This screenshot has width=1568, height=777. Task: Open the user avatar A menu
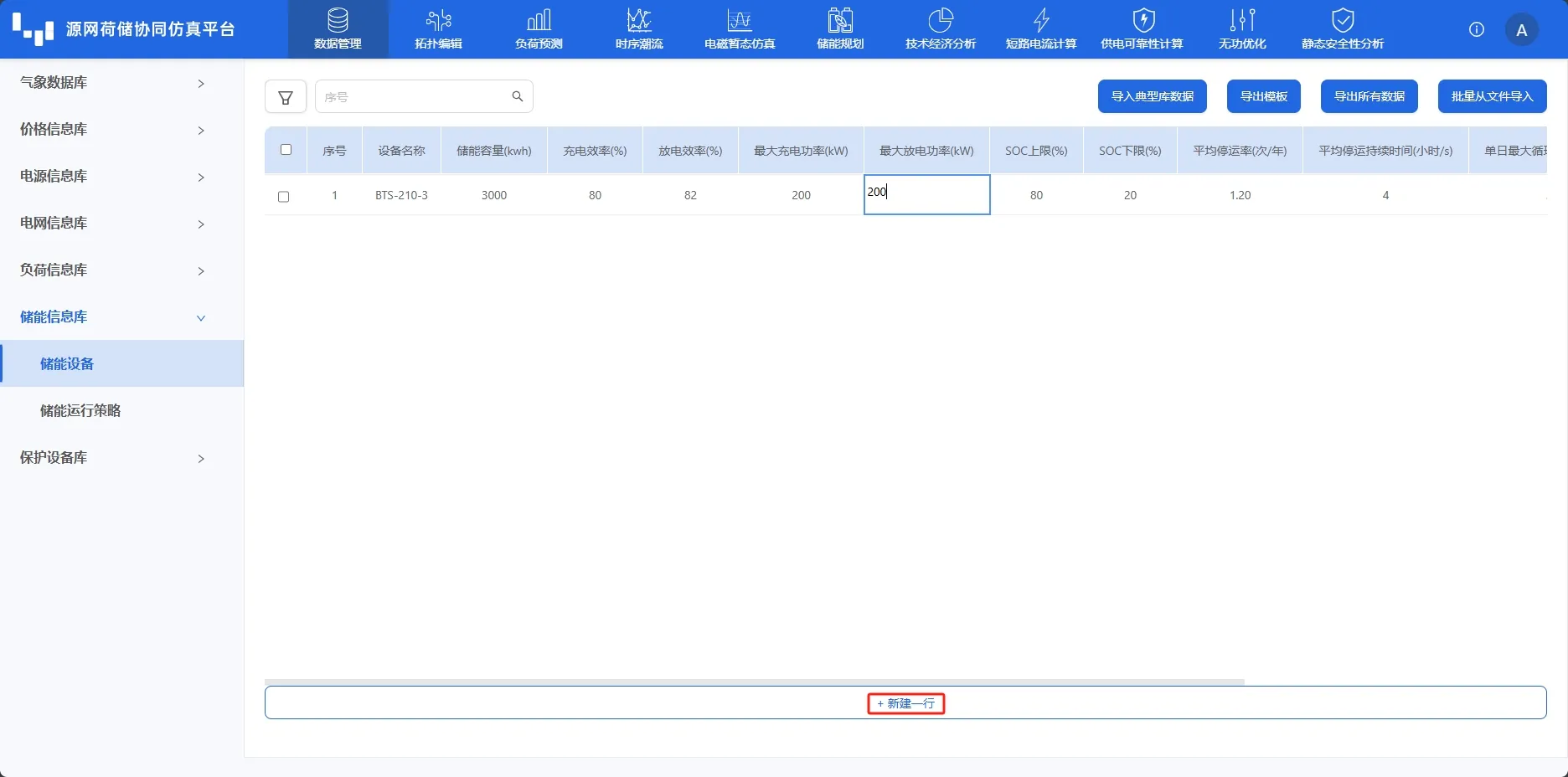tap(1522, 30)
